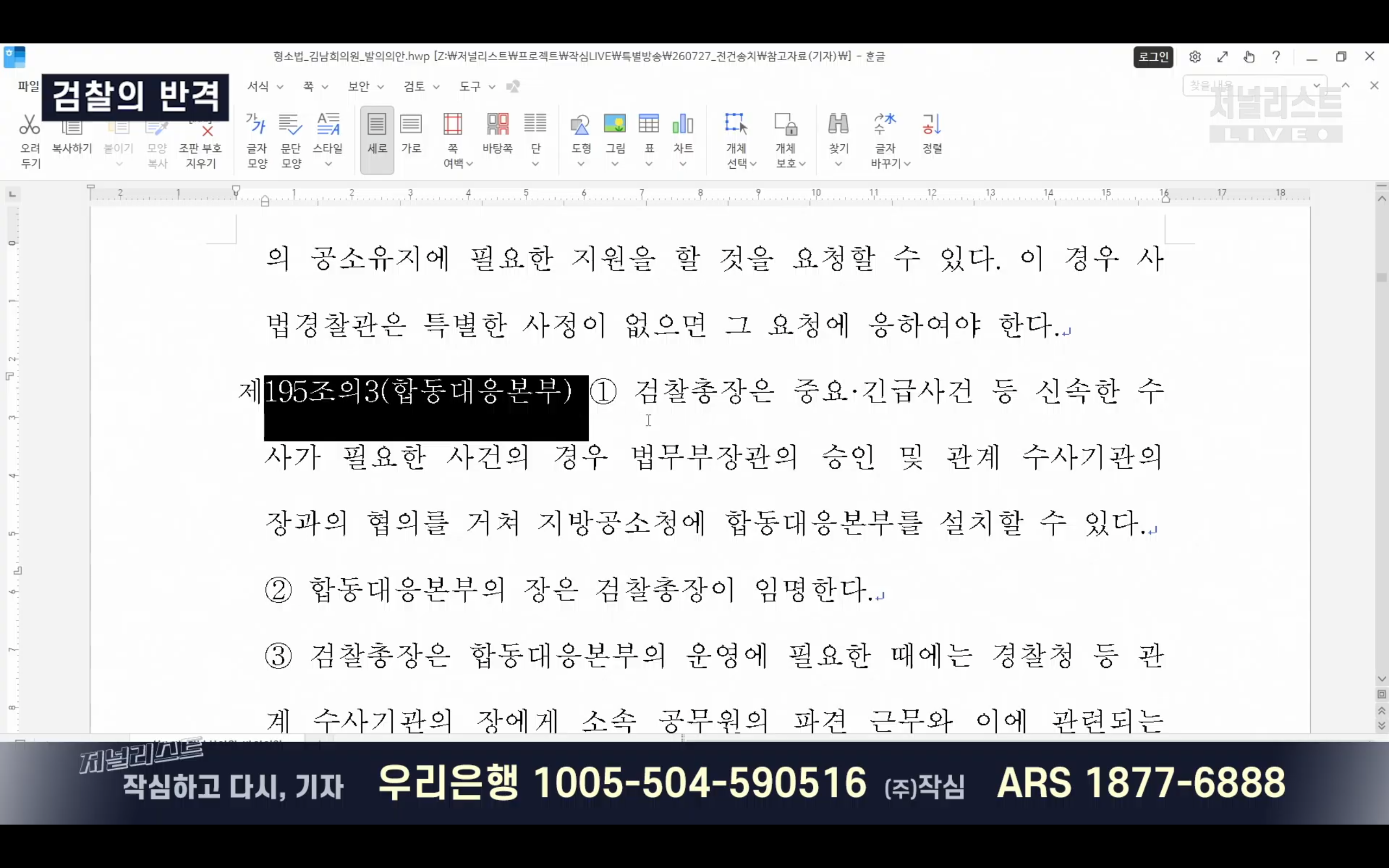Click the line starting ③ 검찰총장은 합동대응본부의
The height and width of the screenshot is (868, 1389).
[x=715, y=656]
